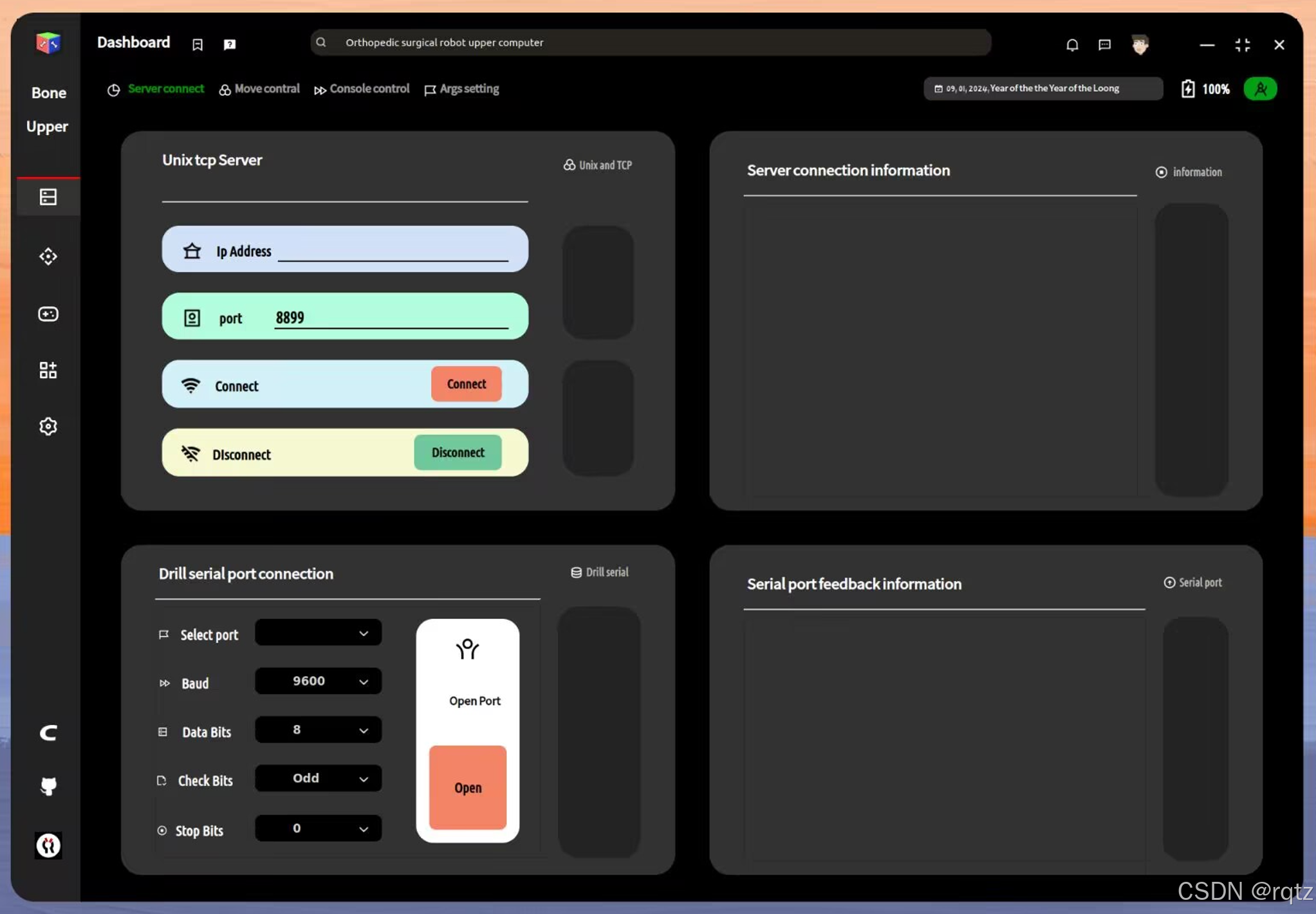
Task: Open the Select port dropdown
Action: (318, 633)
